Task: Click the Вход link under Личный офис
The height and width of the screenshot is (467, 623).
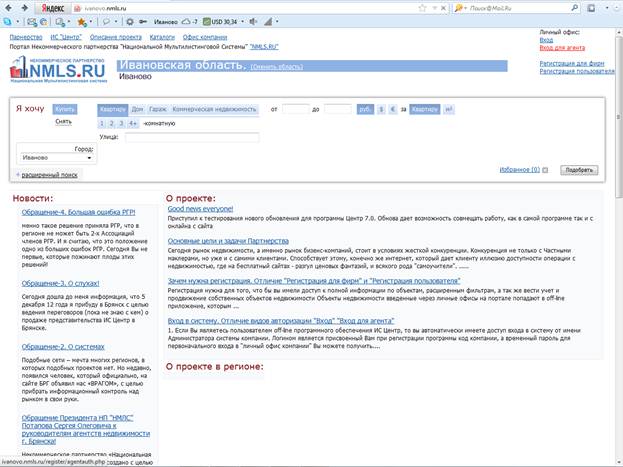Action: 546,40
